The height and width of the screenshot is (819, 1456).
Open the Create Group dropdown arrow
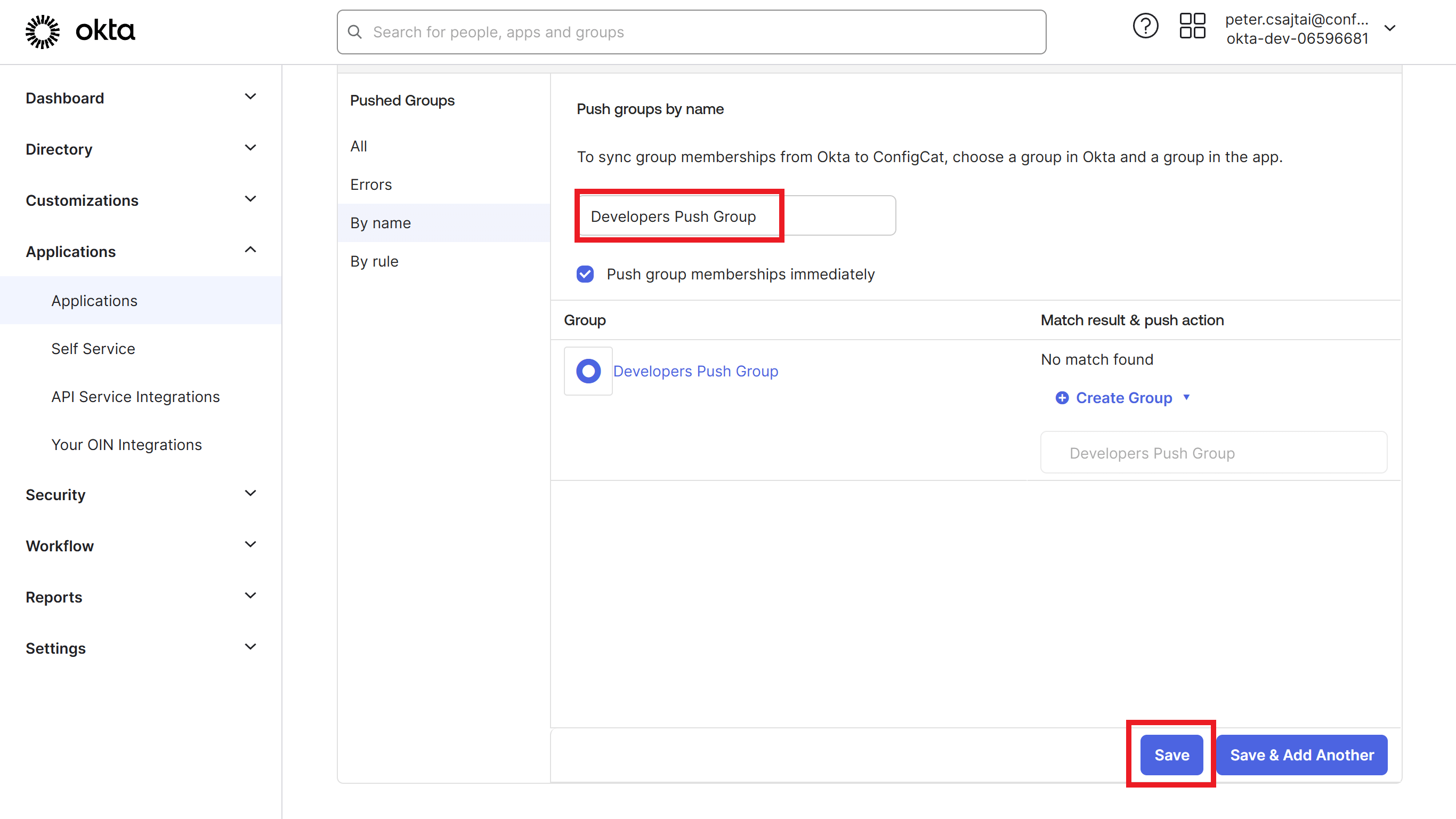[x=1187, y=398]
